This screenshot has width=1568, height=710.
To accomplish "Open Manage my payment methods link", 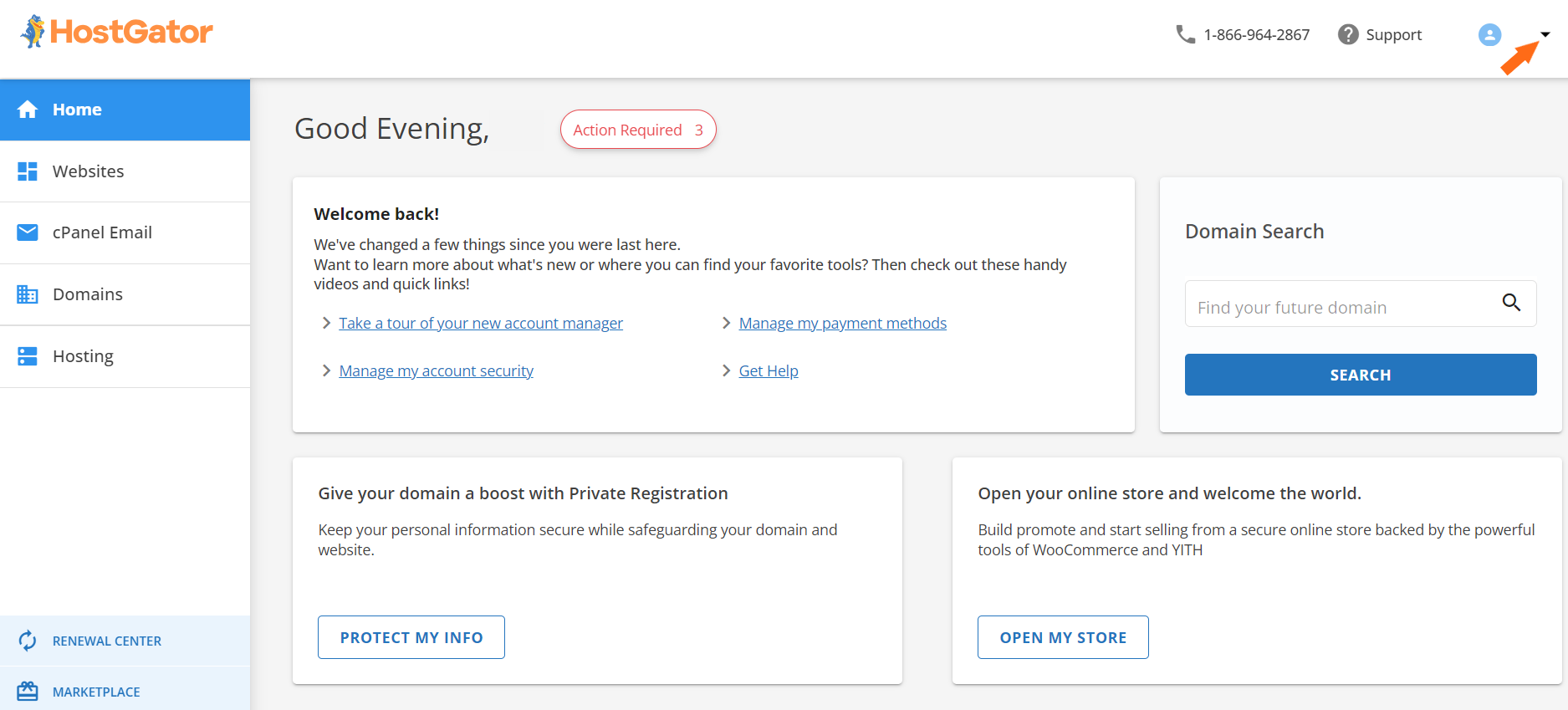I will pos(842,323).
